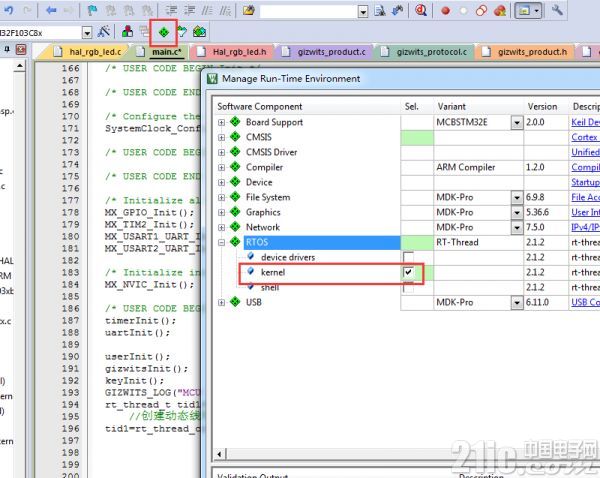Switch to main.c tab

coord(160,51)
